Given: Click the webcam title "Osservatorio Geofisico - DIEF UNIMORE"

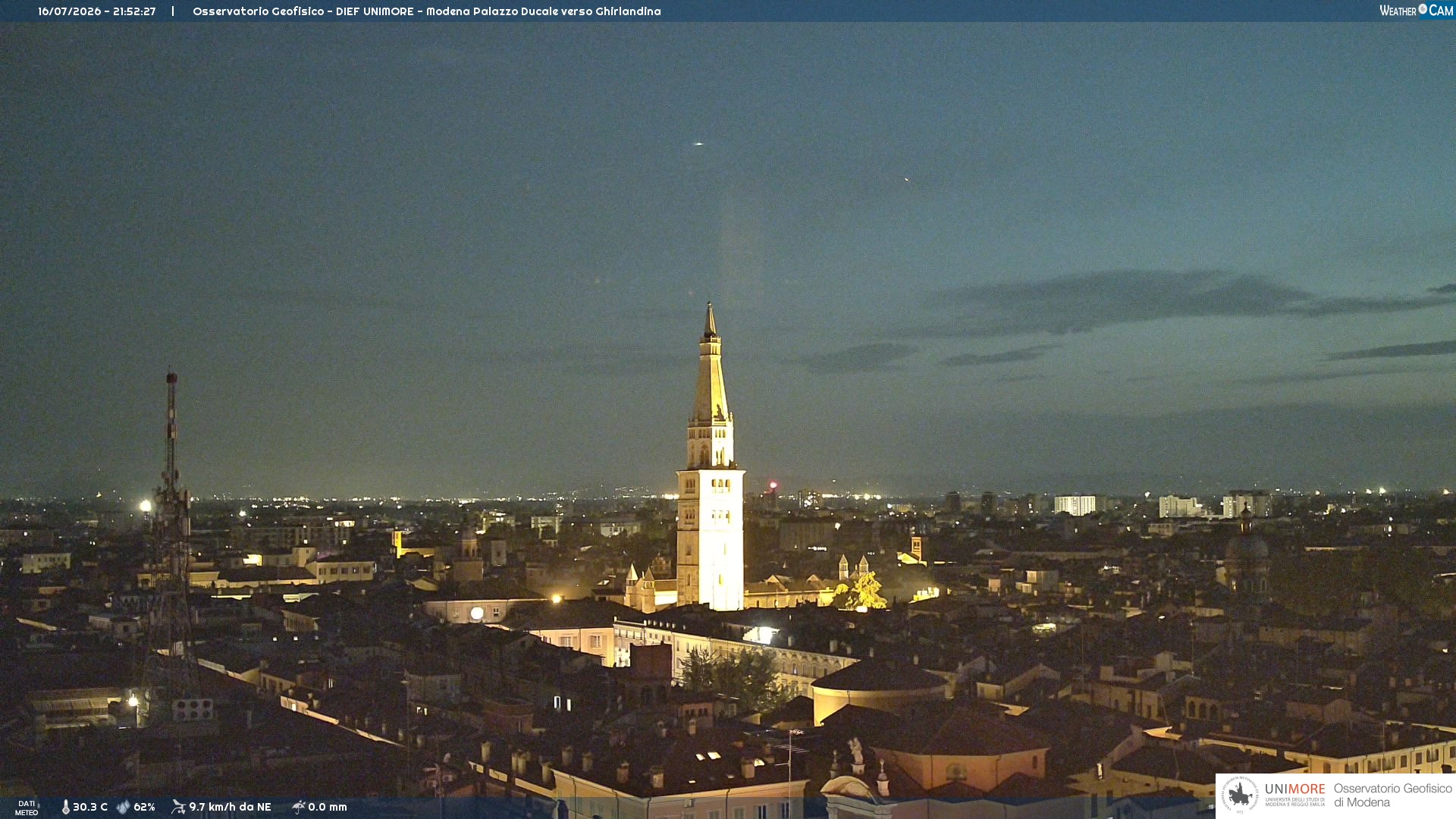Looking at the screenshot, I should pos(303,11).
